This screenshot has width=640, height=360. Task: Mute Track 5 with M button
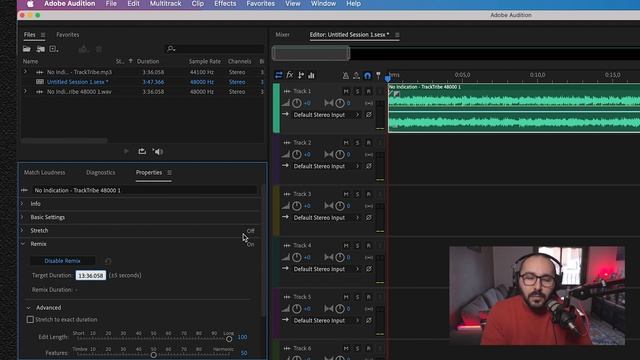[346, 297]
